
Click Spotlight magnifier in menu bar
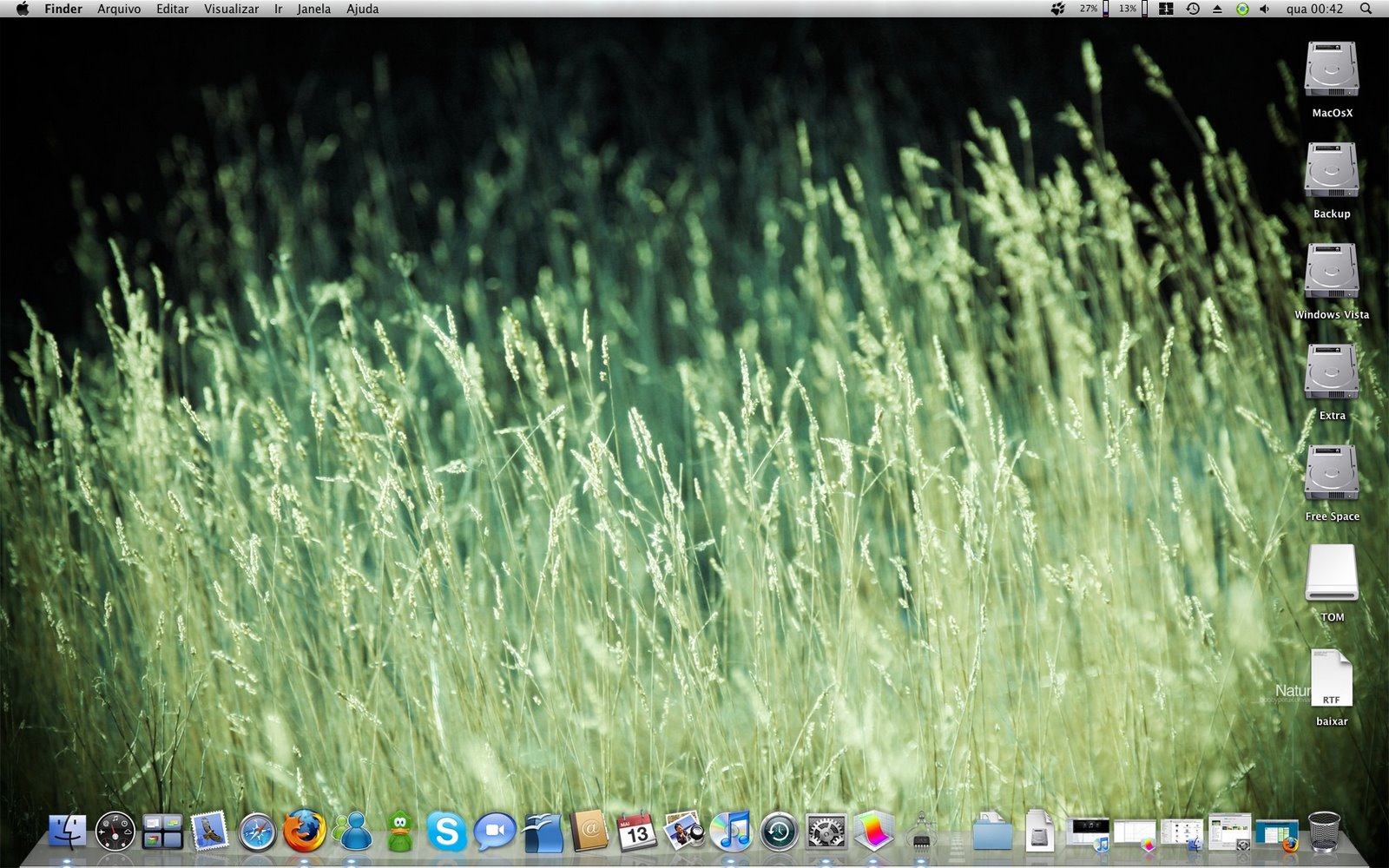1366,9
